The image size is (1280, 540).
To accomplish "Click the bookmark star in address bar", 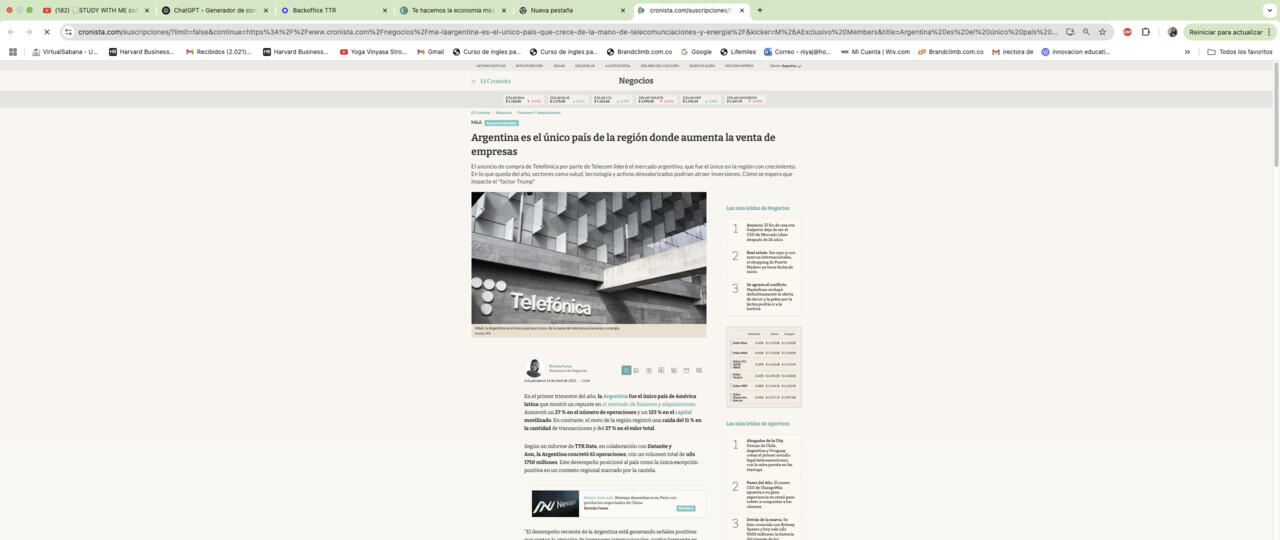I will [1103, 32].
